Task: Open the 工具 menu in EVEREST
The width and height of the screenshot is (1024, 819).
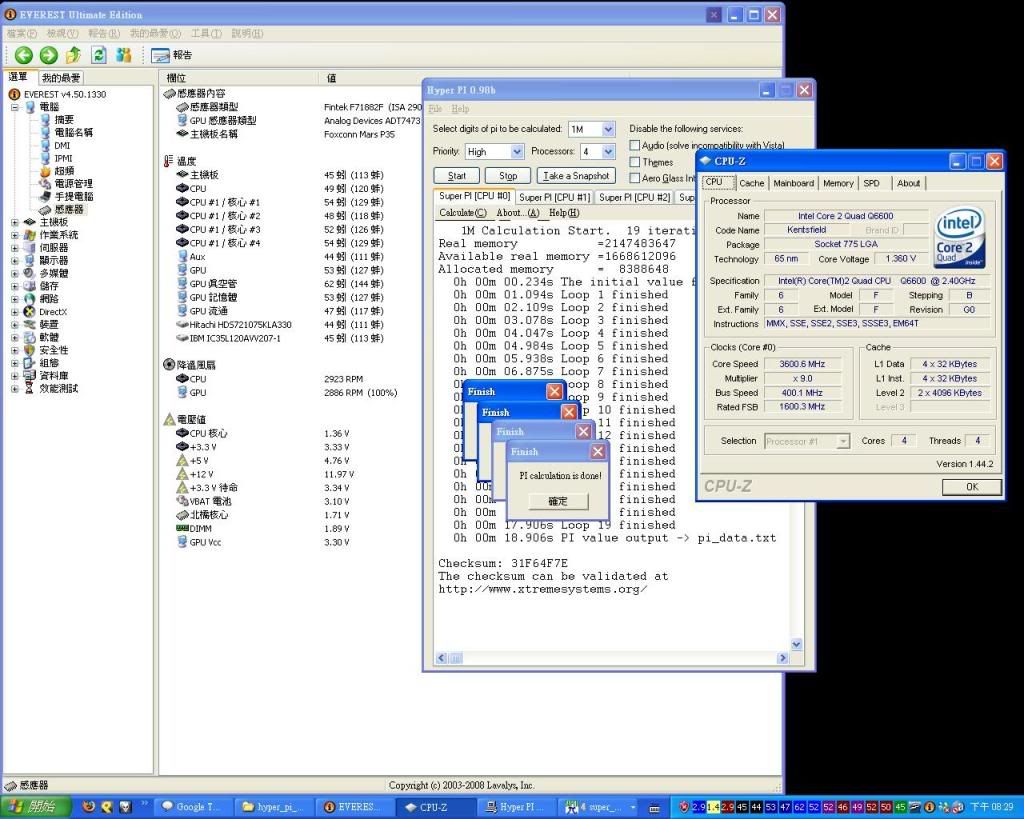Action: pos(206,32)
